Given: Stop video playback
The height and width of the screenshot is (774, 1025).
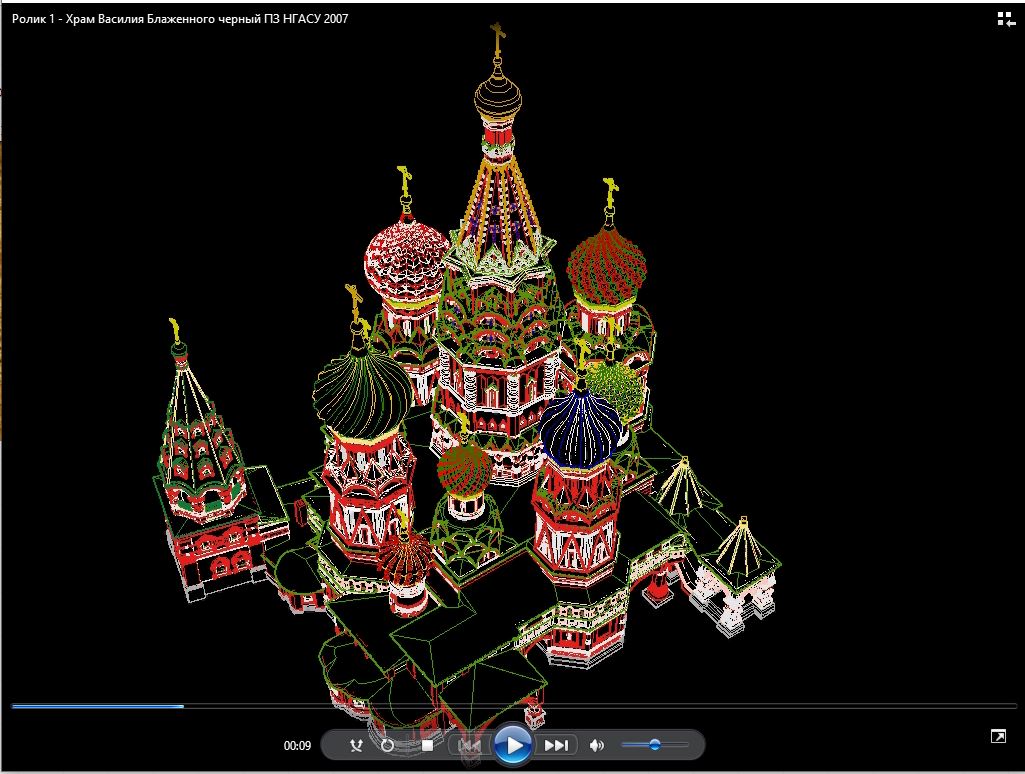Looking at the screenshot, I should [428, 745].
